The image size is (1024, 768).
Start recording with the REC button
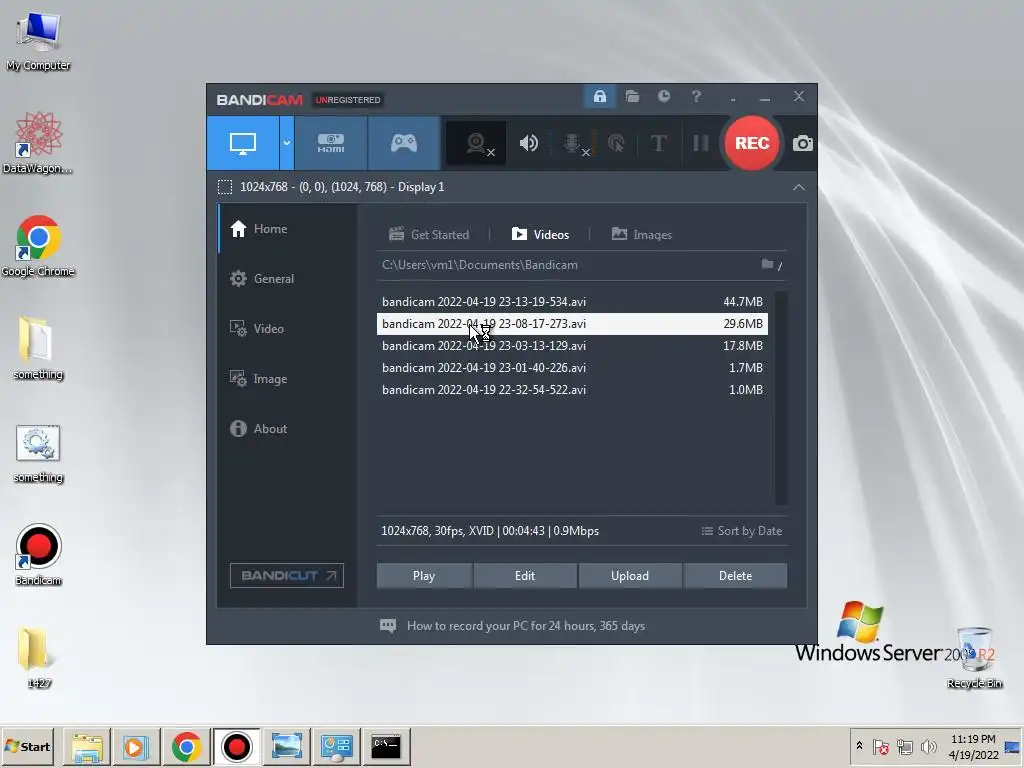752,143
